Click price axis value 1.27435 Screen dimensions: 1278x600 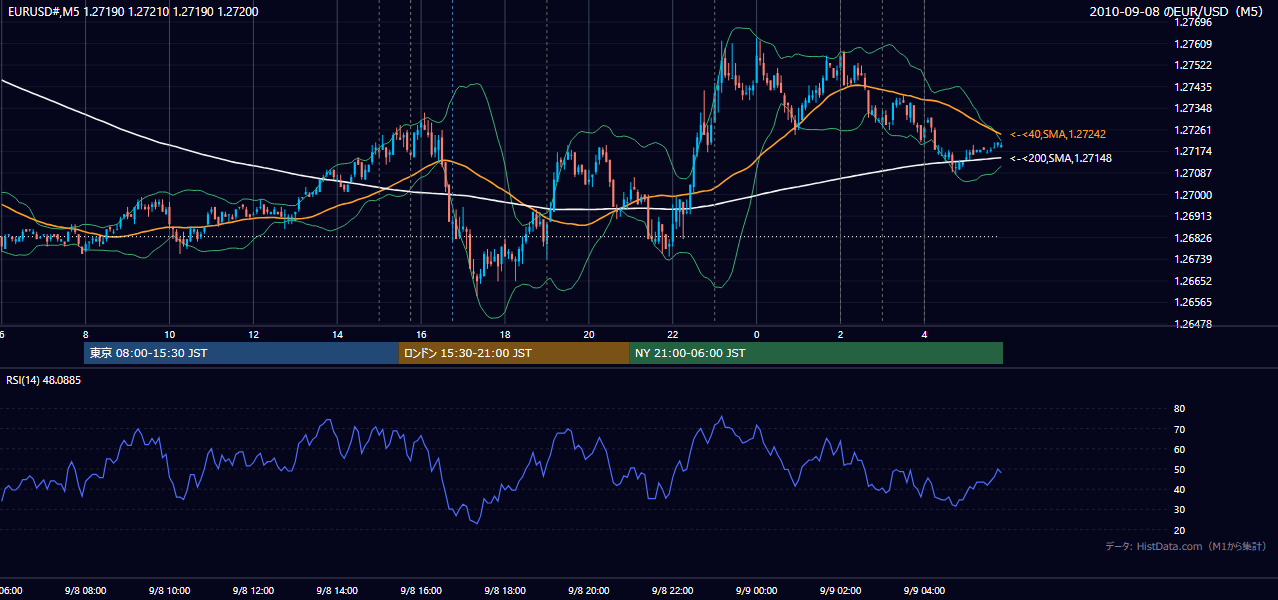click(1192, 87)
